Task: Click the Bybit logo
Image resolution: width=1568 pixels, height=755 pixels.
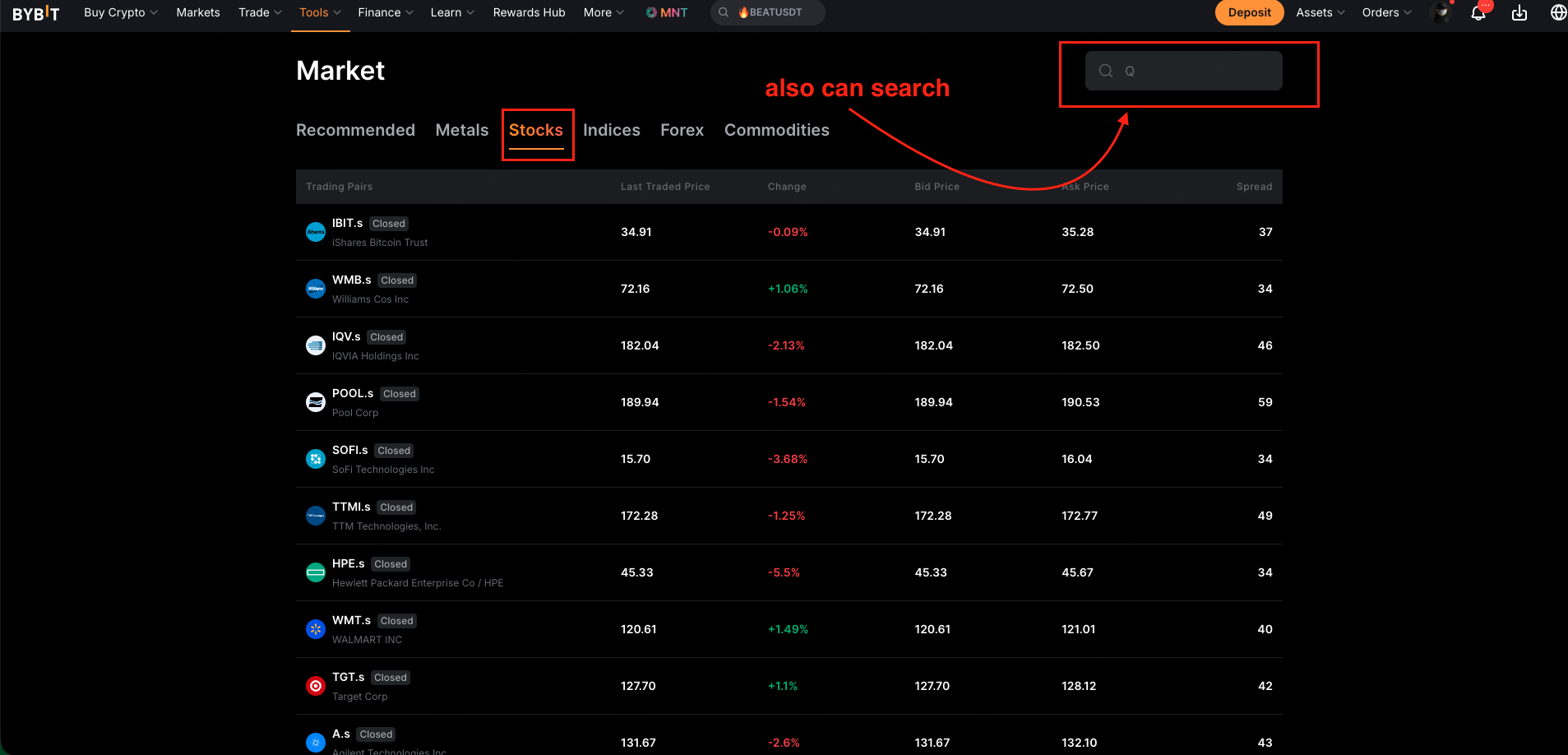Action: pos(36,13)
